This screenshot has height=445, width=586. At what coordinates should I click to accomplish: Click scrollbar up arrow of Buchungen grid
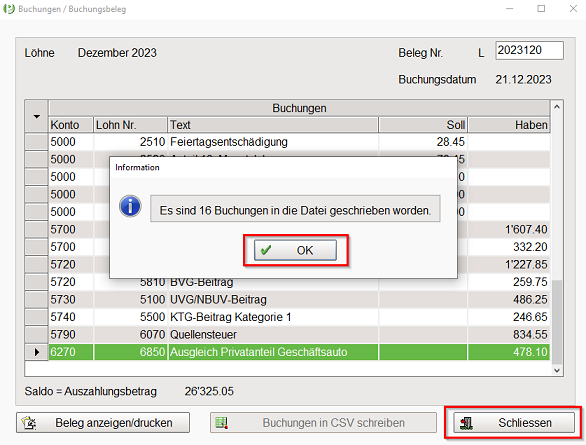tap(556, 107)
